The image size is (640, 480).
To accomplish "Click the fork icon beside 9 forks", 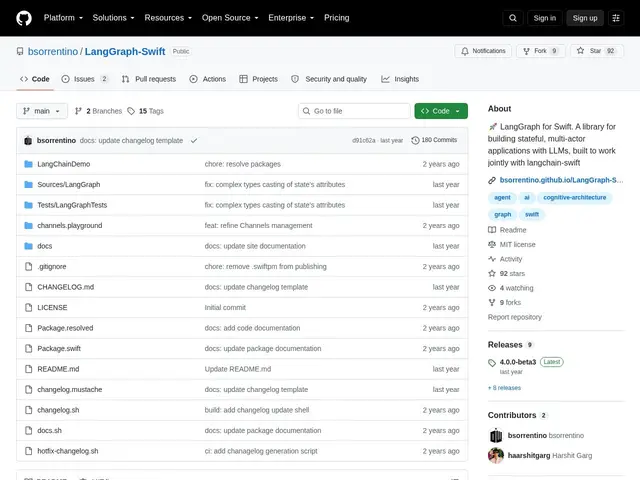I will 492,302.
